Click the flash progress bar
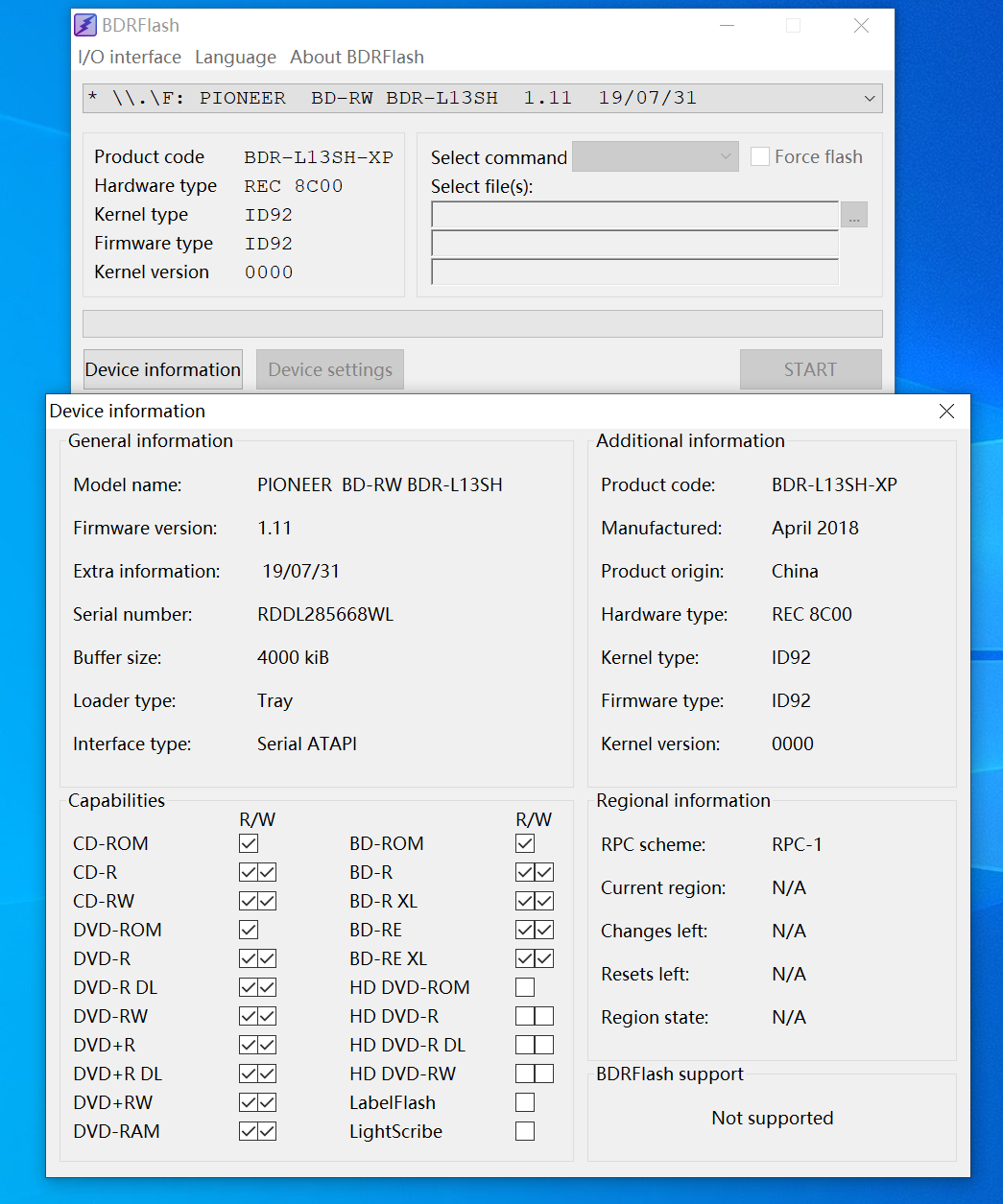Screen dimensions: 1003x1204 coord(483,324)
